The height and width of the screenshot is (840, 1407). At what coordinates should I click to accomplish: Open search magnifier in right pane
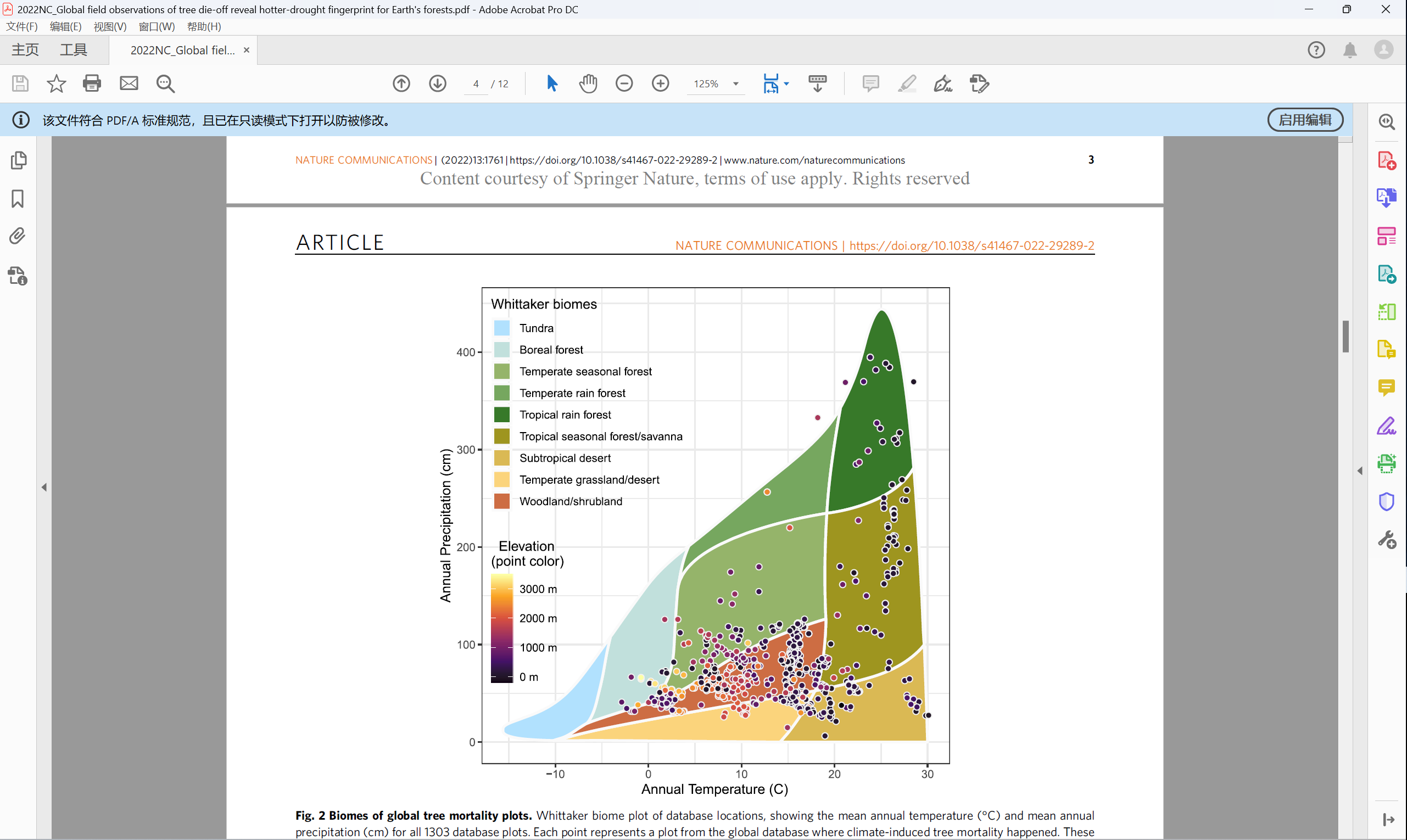click(x=1387, y=122)
